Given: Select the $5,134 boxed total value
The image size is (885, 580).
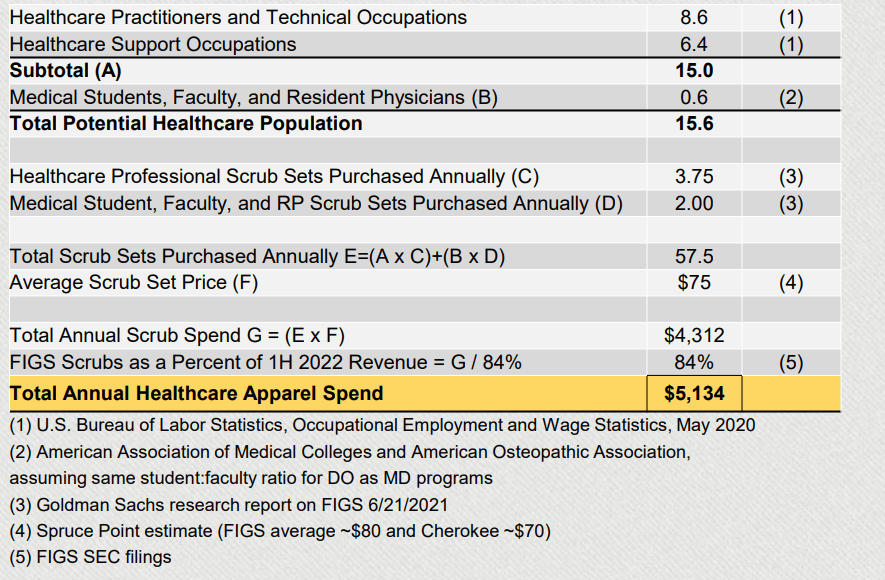Looking at the screenshot, I should pyautogui.click(x=695, y=393).
